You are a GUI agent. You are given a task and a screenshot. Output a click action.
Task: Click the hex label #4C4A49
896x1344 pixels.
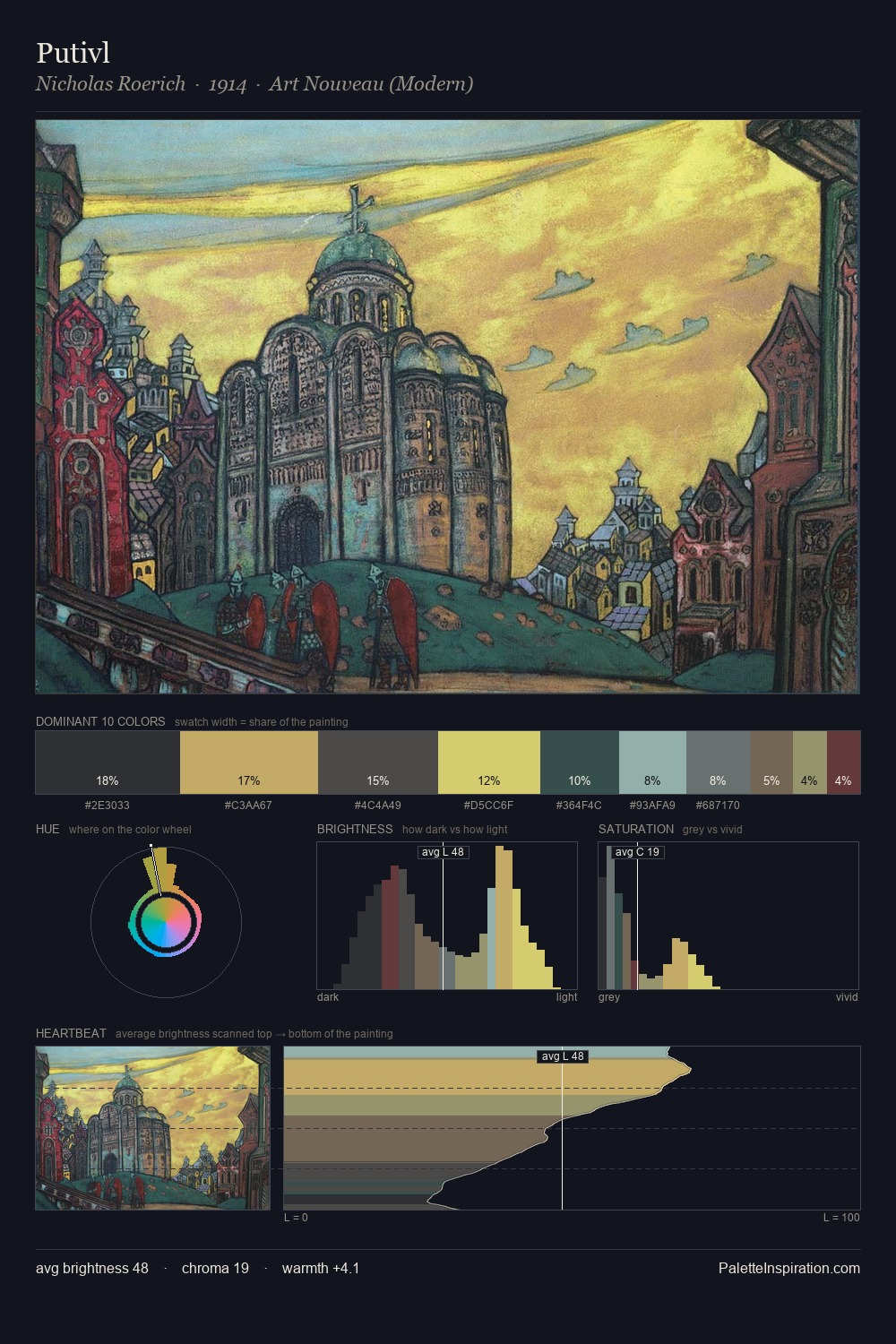[378, 806]
